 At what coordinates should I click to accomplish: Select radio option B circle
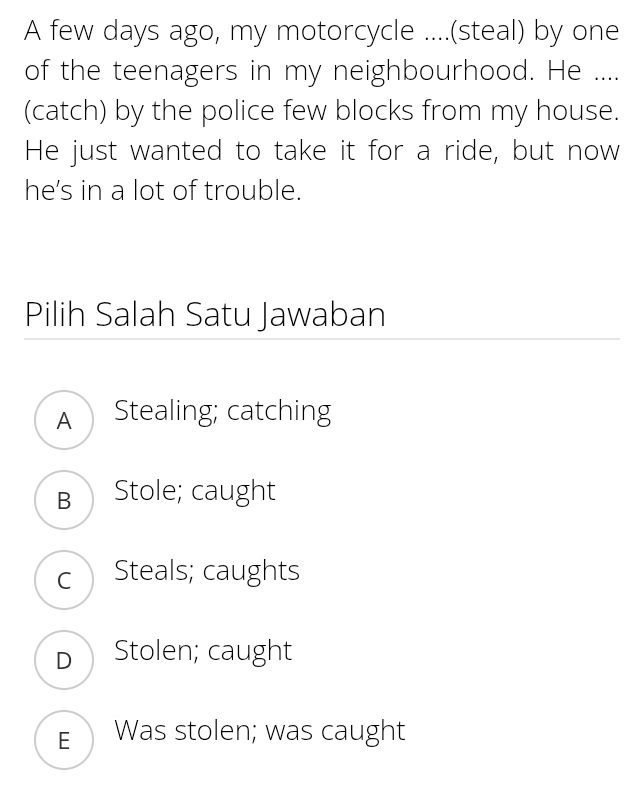coord(64,500)
